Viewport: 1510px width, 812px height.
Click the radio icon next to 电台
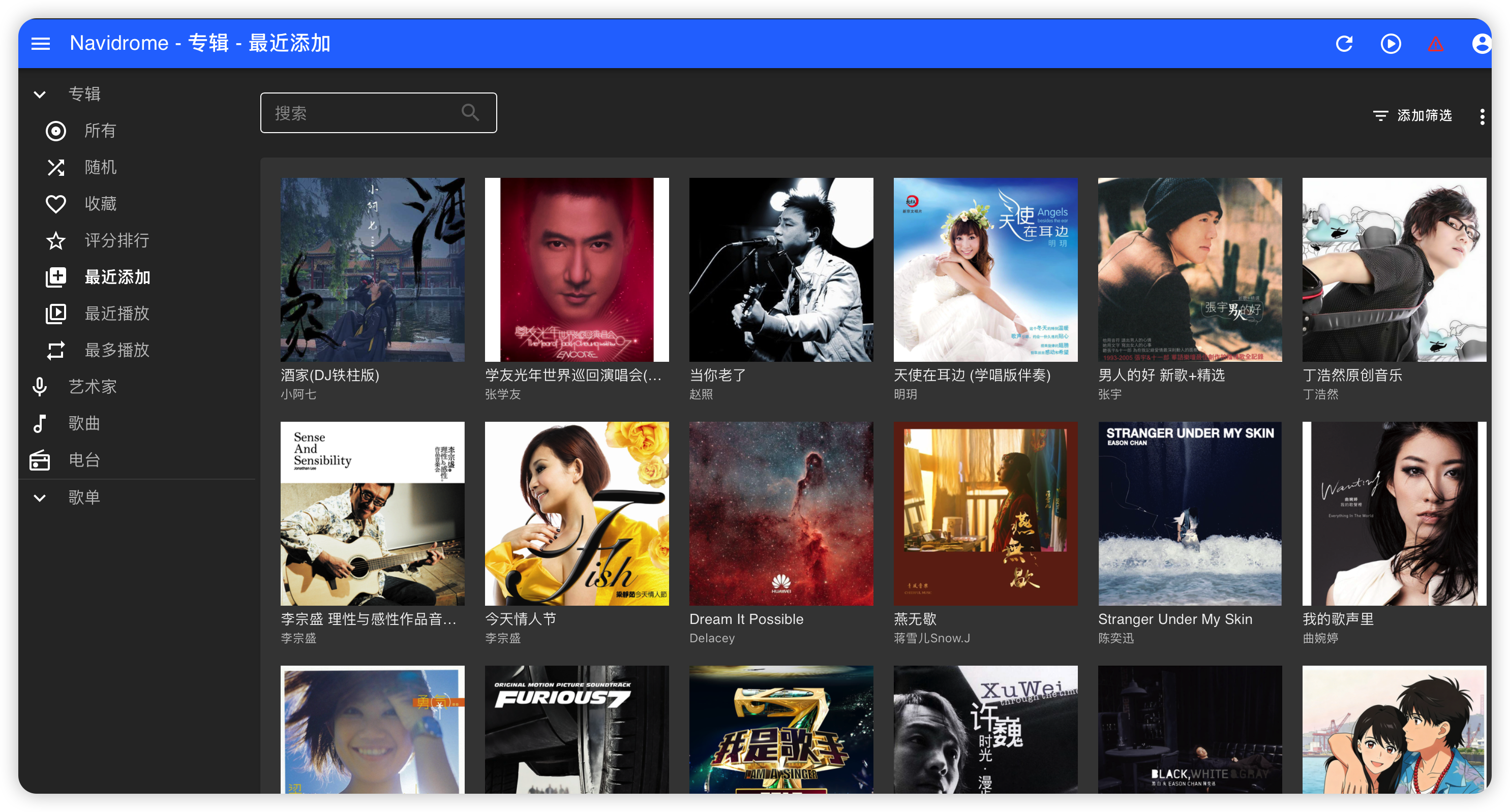coord(40,460)
